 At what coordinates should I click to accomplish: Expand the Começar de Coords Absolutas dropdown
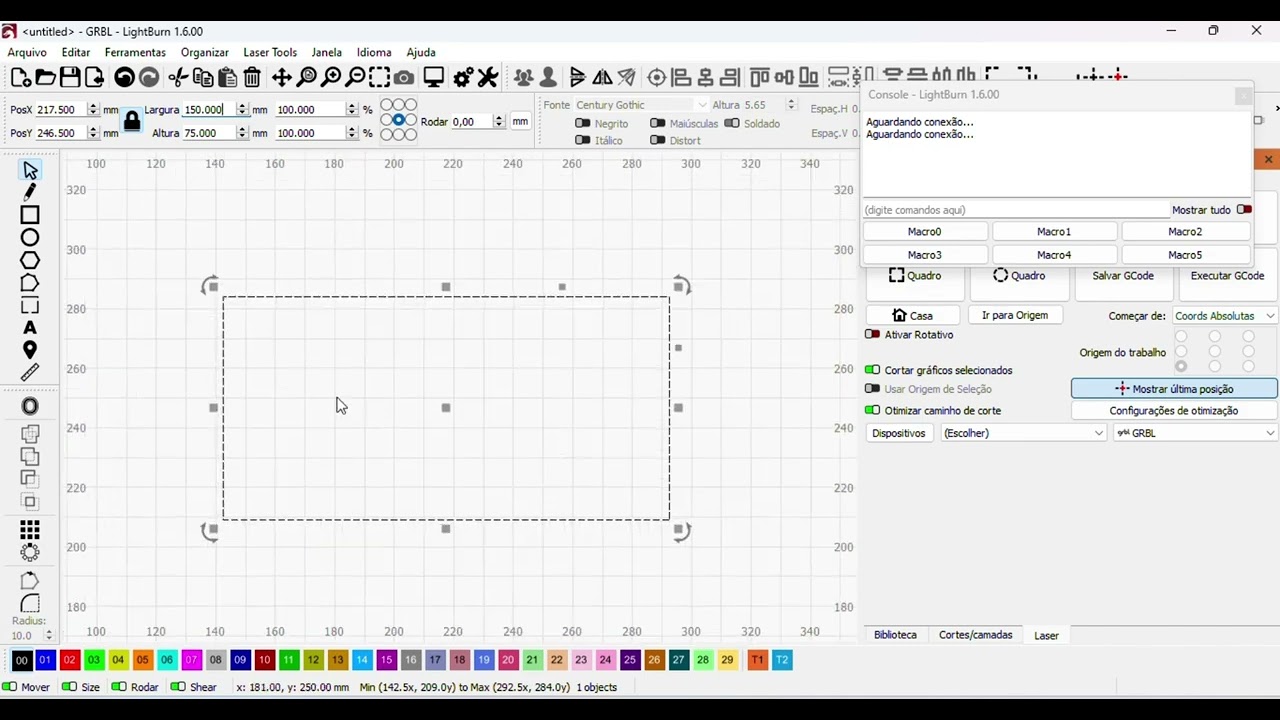click(1224, 316)
